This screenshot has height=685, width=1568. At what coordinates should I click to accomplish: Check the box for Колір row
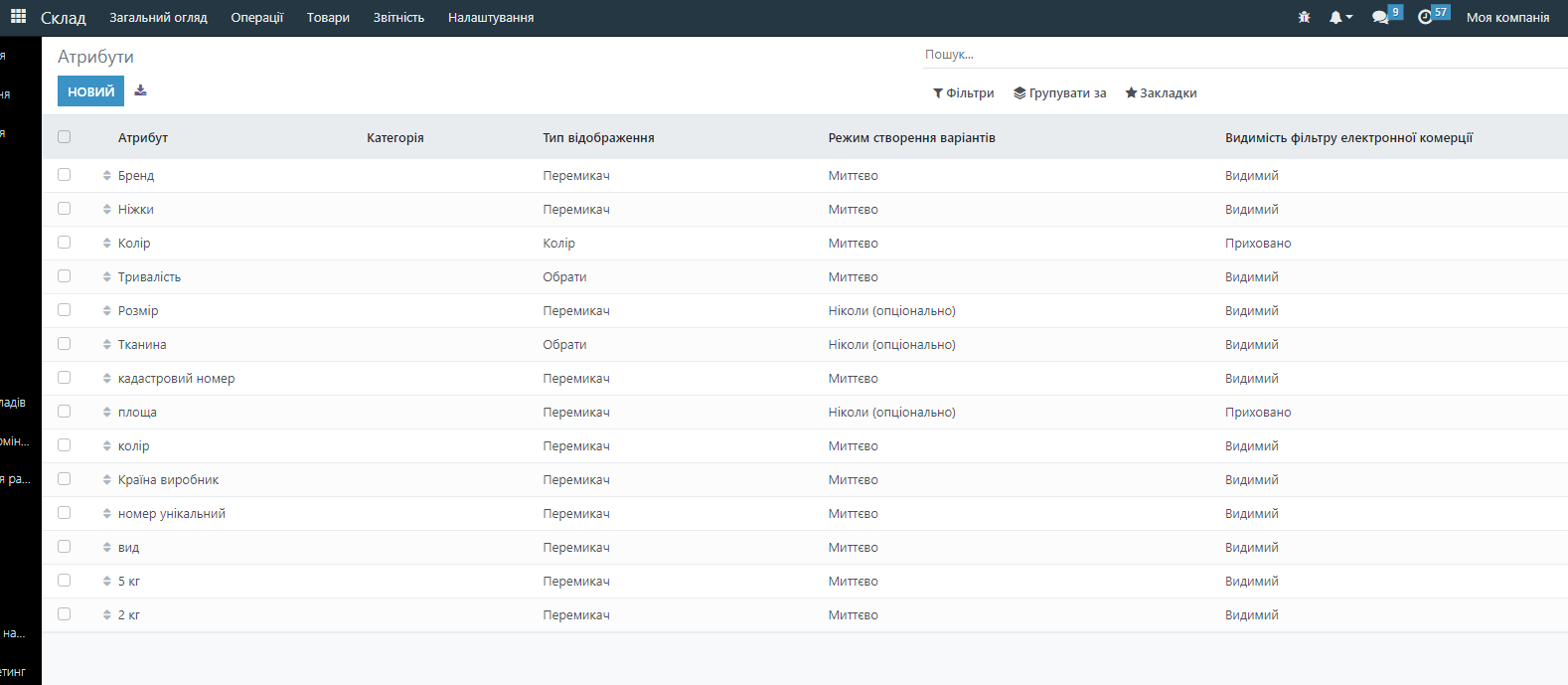pyautogui.click(x=65, y=243)
